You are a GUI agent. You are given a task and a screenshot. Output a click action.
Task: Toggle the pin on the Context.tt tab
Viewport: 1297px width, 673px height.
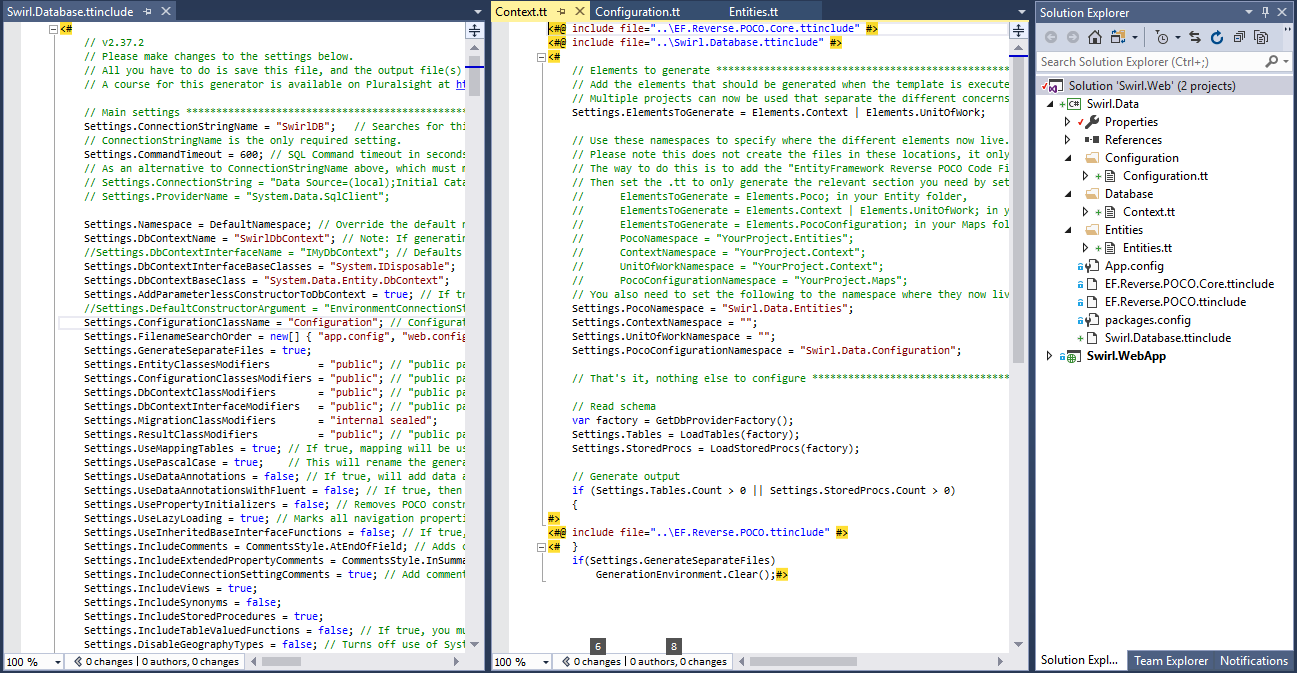tap(560, 9)
